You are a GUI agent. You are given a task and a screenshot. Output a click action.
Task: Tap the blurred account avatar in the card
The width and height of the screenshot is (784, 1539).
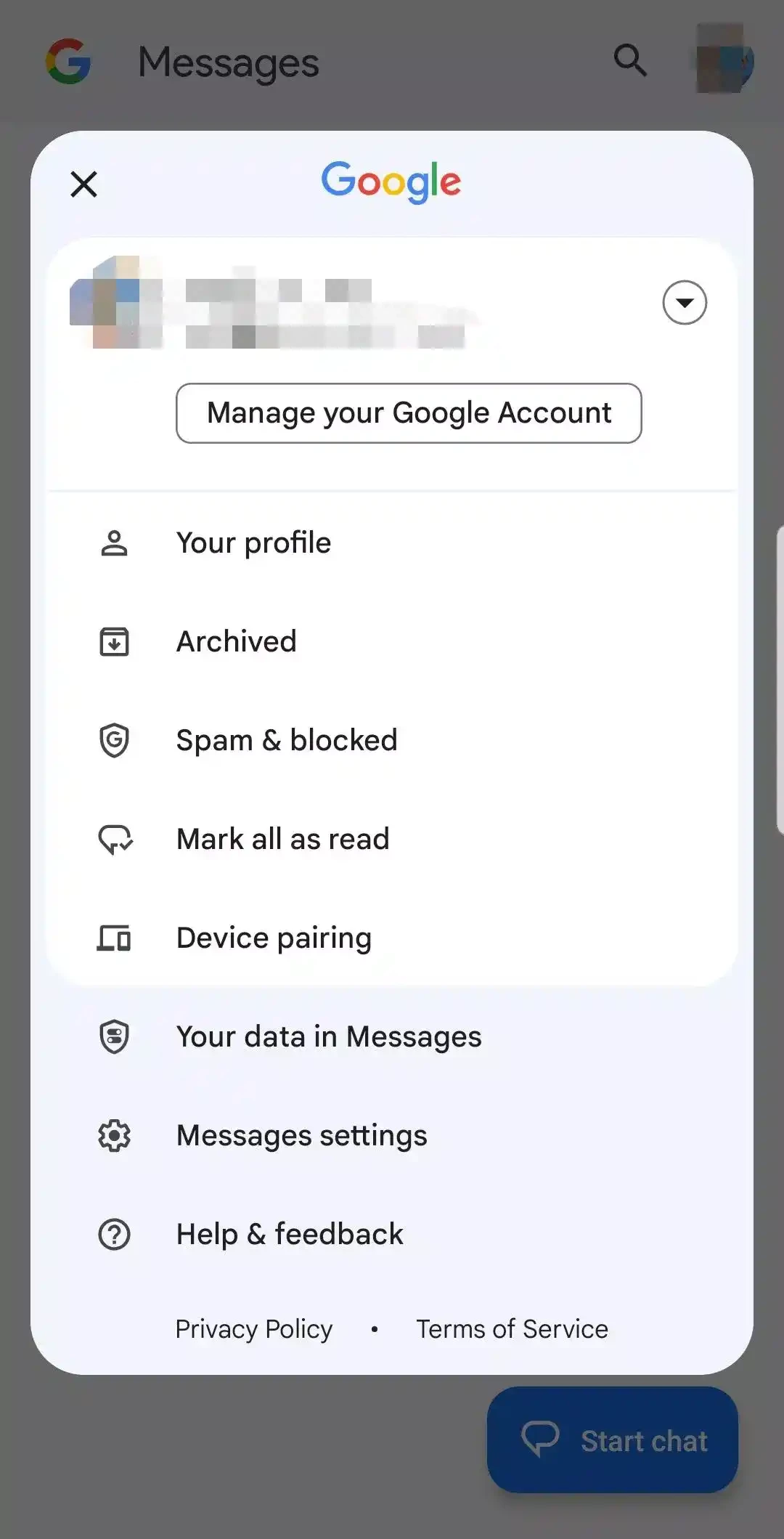coord(115,304)
